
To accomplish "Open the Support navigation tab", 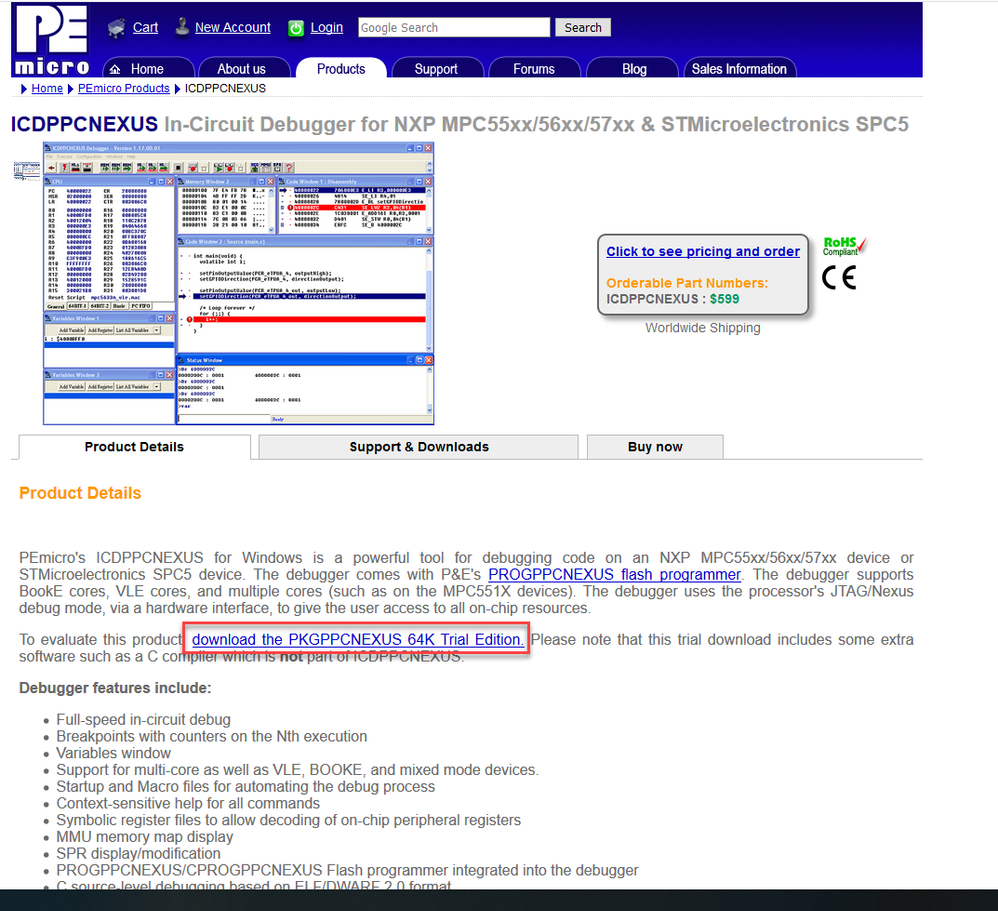I will 436,69.
